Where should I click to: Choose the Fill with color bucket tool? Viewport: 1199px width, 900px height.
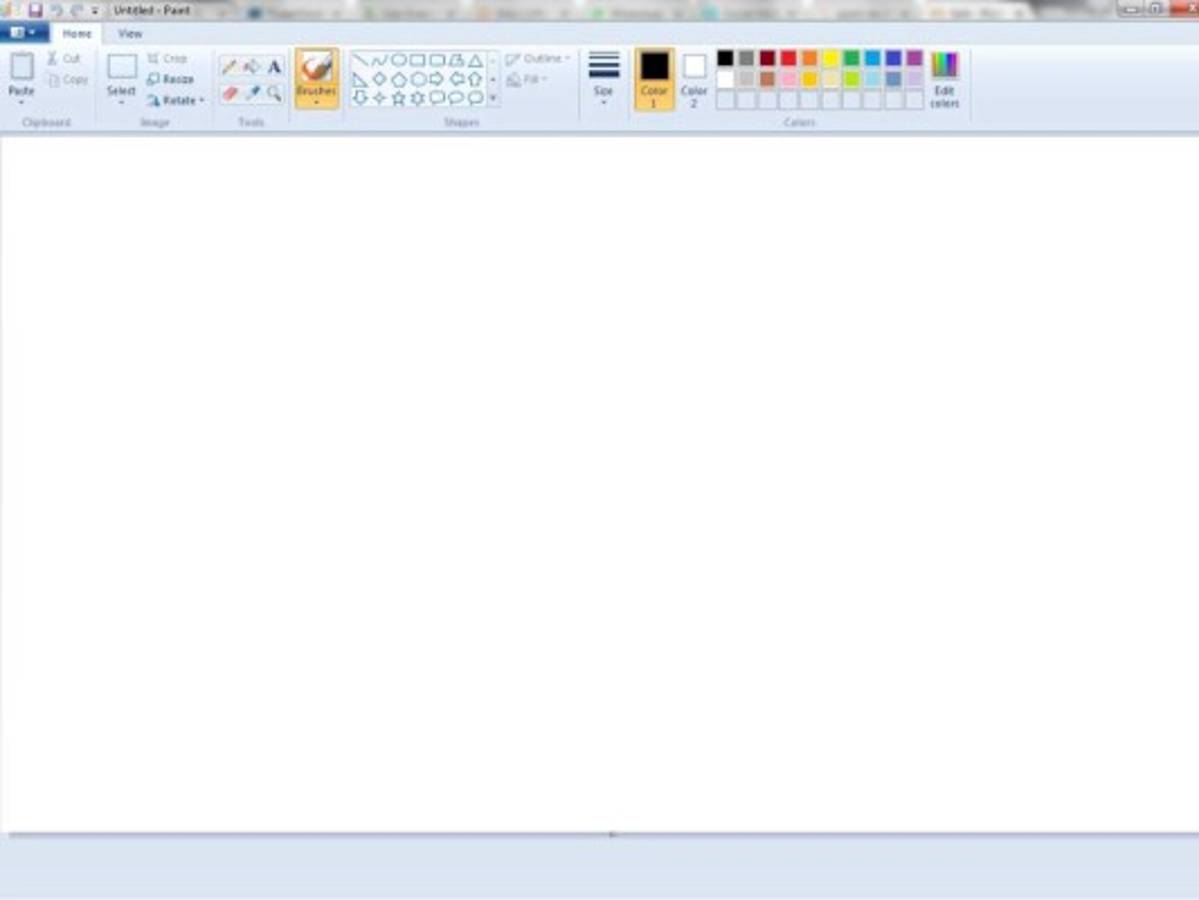point(251,67)
